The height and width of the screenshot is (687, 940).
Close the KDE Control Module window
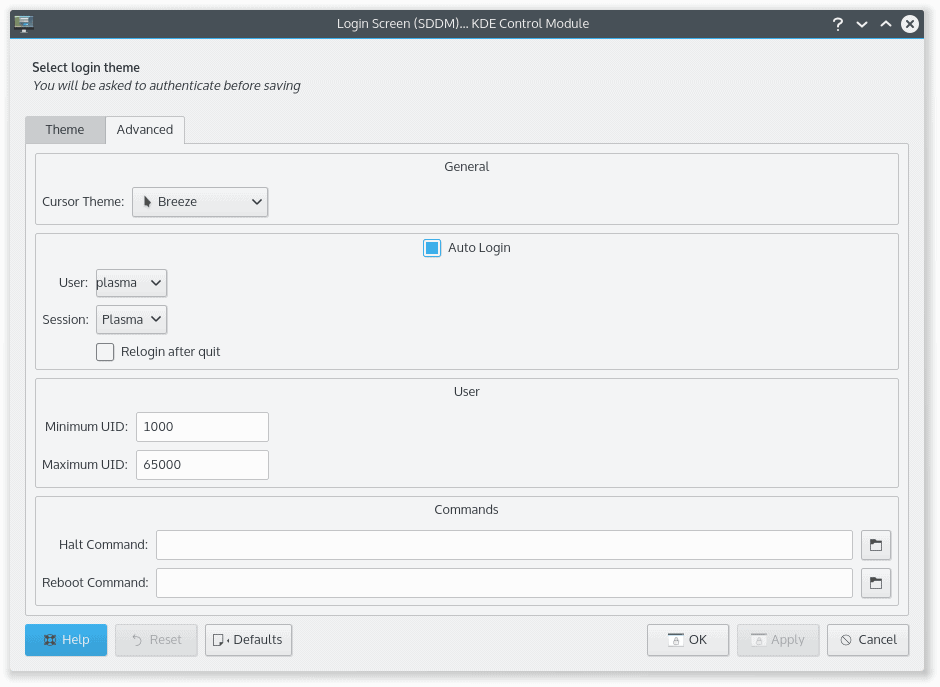pyautogui.click(x=909, y=24)
